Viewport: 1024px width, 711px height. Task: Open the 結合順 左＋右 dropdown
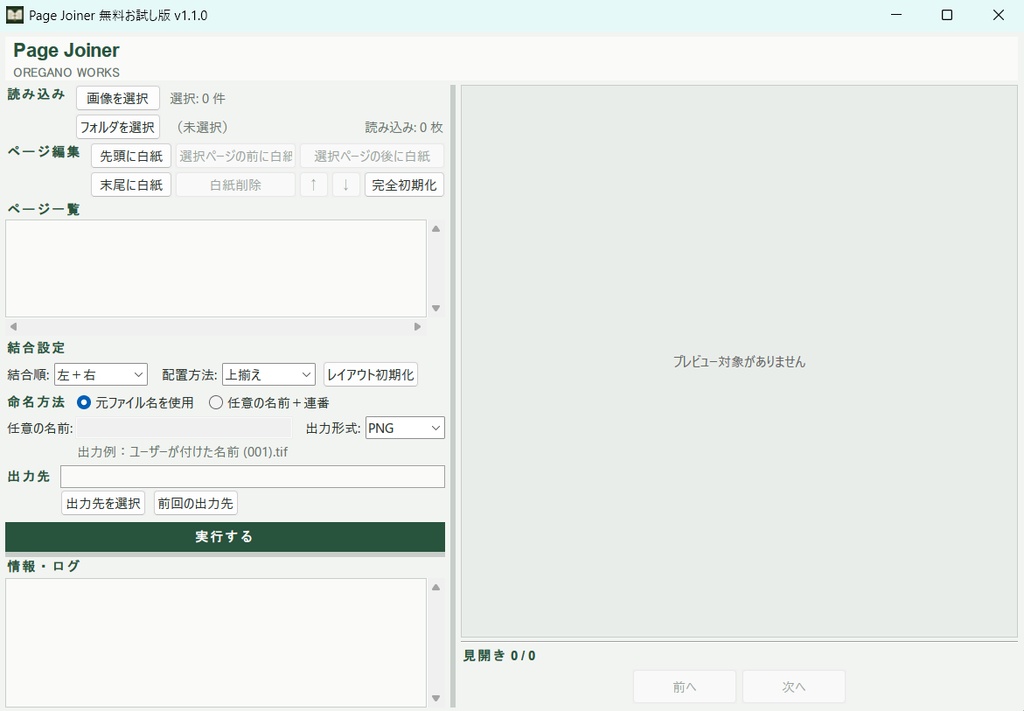(x=101, y=375)
